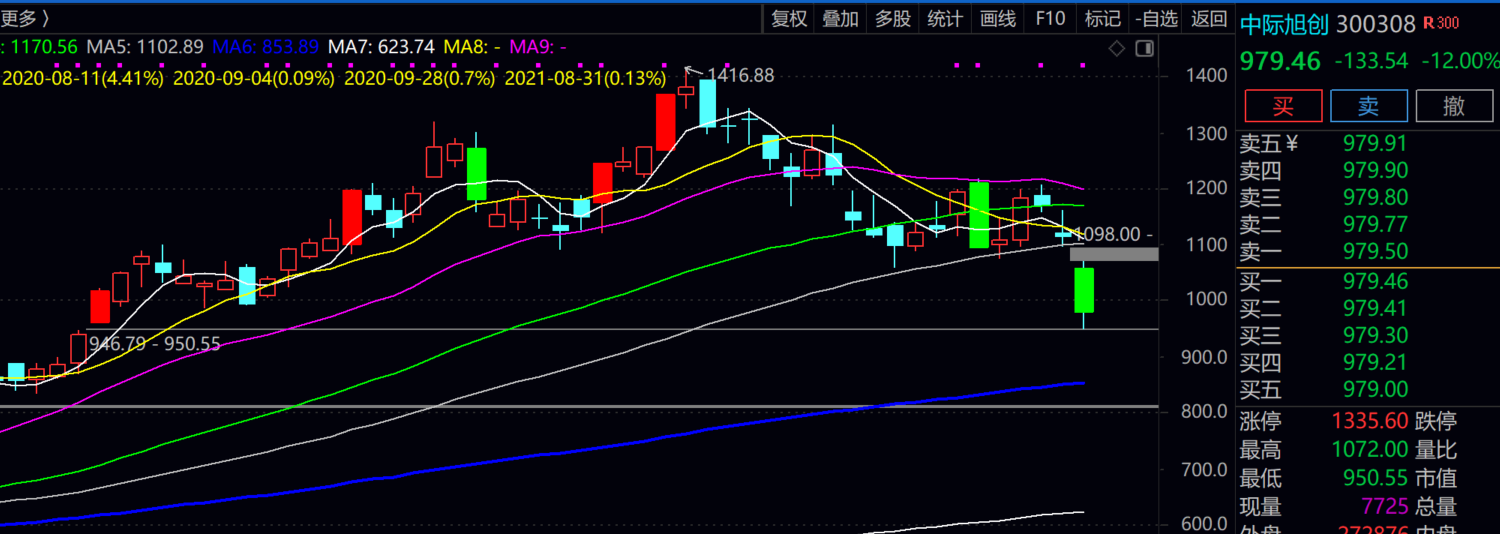The height and width of the screenshot is (534, 1500).
Task: Select 卖五 ask price 979.91
Action: pos(1375,144)
